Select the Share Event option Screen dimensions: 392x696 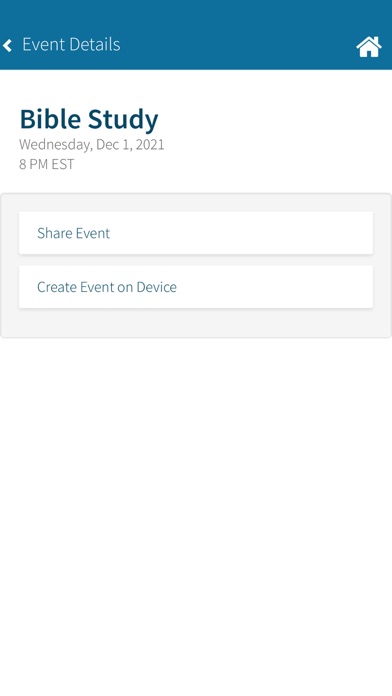coord(196,233)
